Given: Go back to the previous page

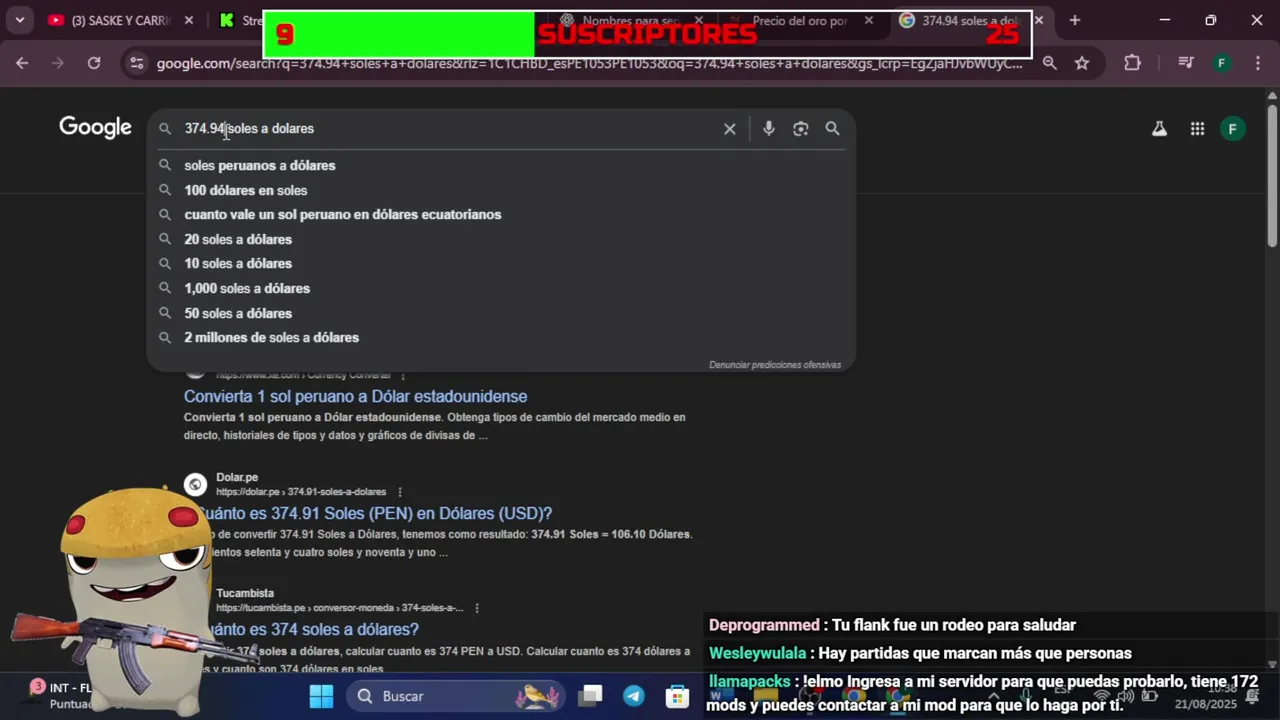Looking at the screenshot, I should (22, 63).
